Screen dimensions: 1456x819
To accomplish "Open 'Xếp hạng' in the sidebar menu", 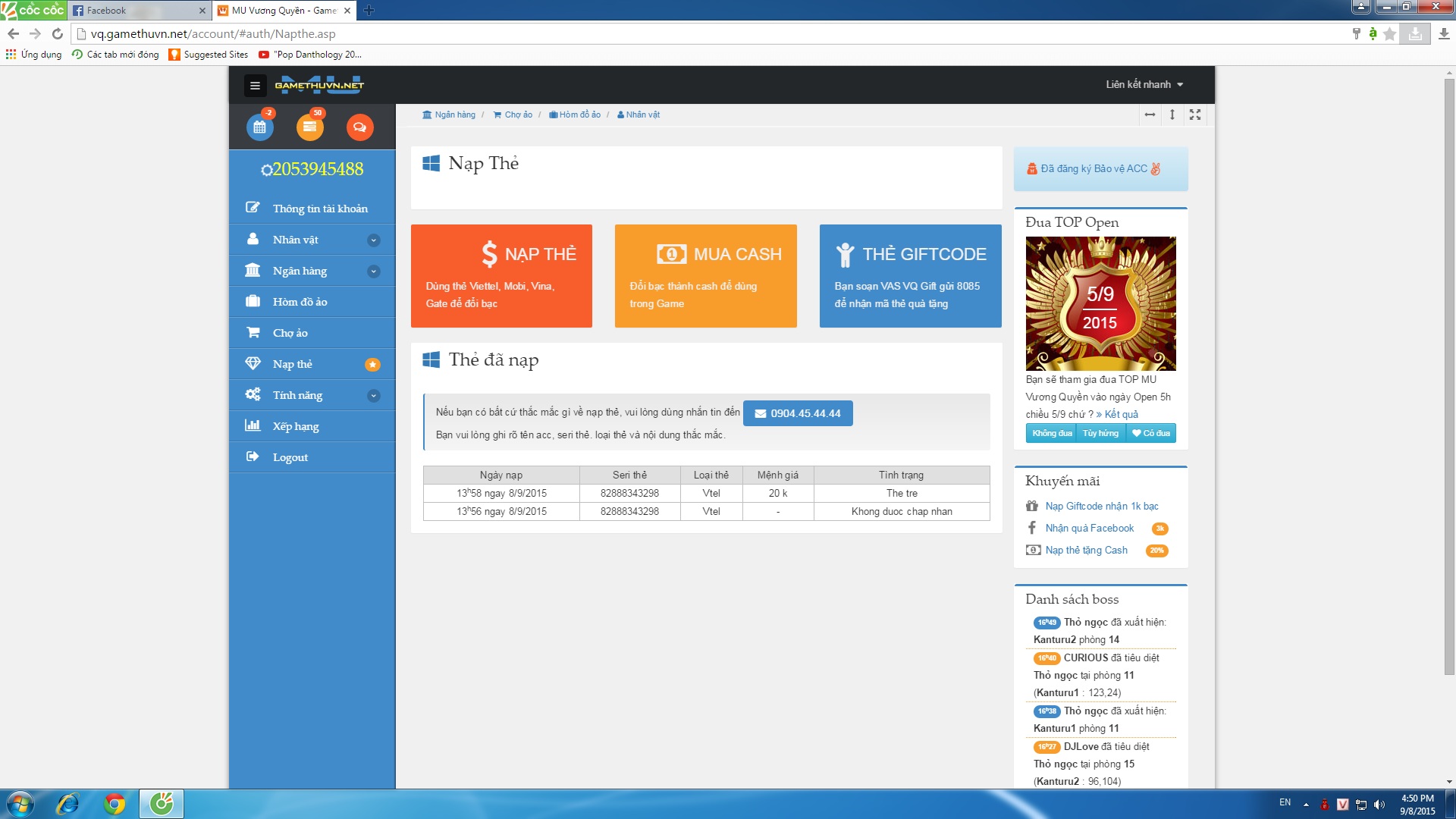I will coord(296,426).
